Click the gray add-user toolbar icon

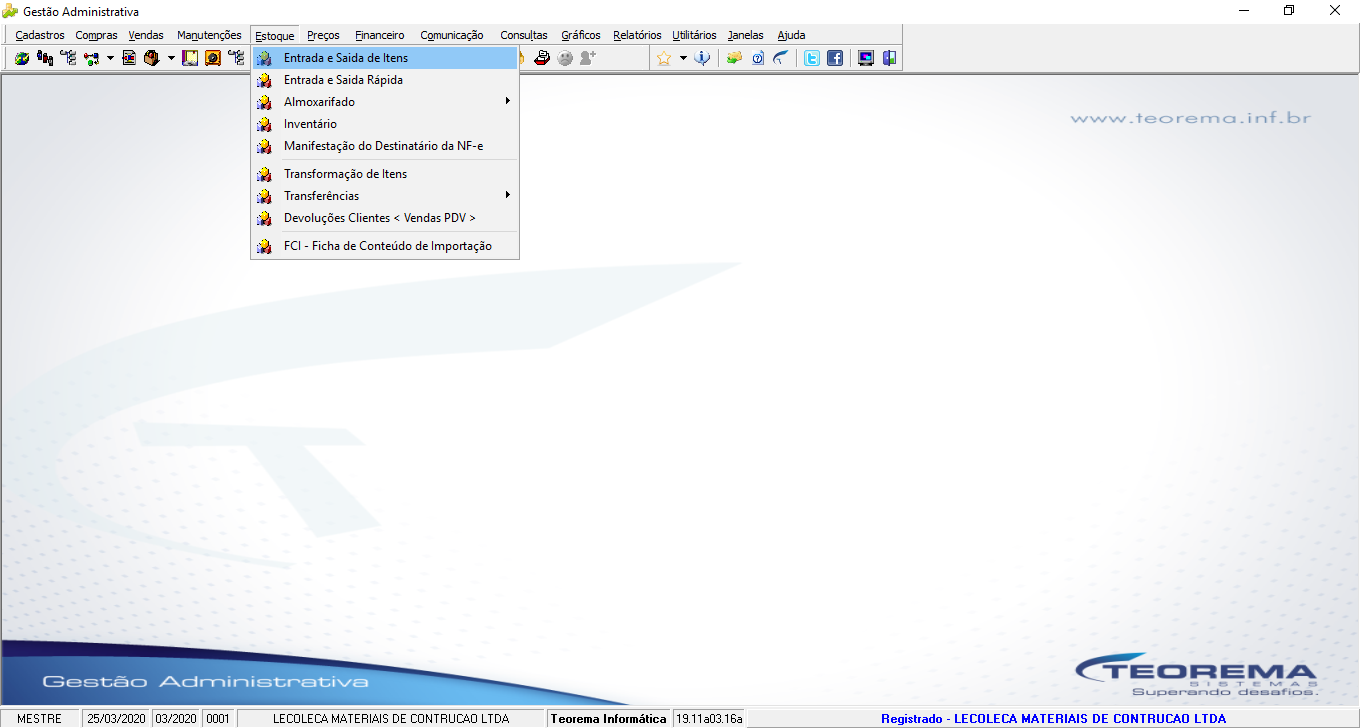pos(588,58)
